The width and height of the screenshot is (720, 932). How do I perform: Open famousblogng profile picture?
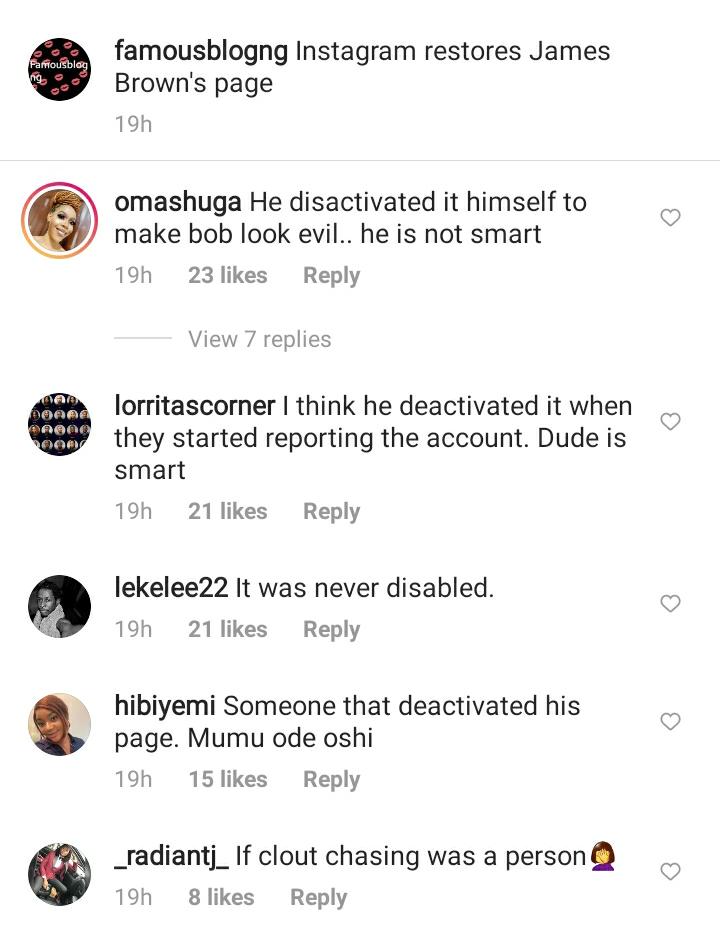click(59, 69)
